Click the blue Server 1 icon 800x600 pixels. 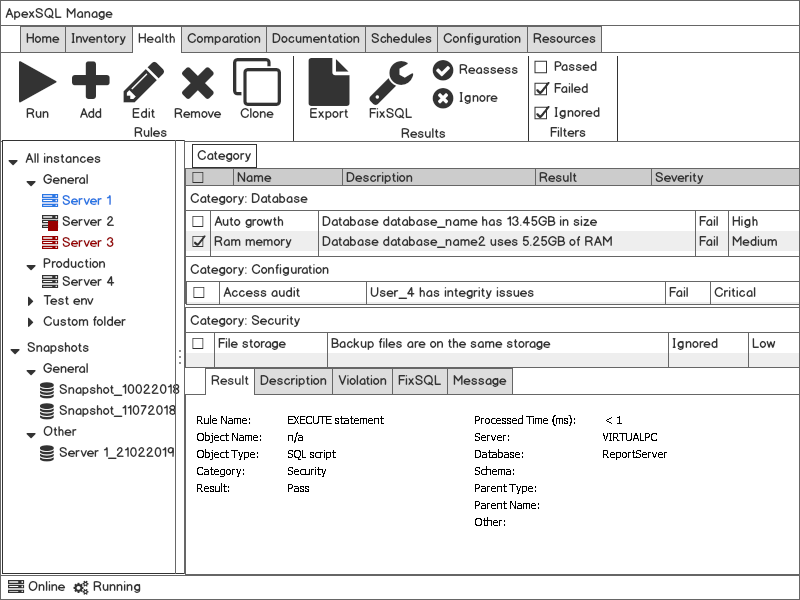[49, 201]
